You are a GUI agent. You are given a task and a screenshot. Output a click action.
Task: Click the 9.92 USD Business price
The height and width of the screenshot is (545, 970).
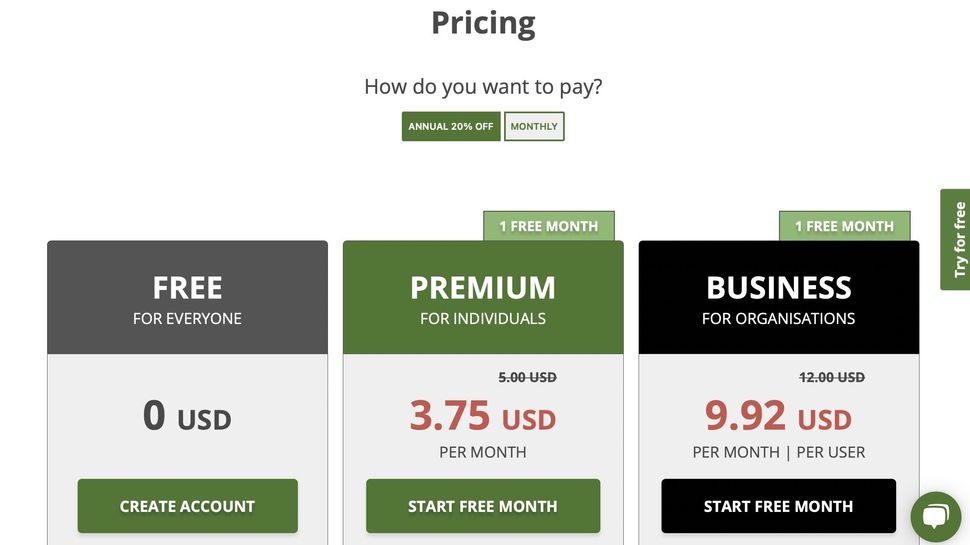779,416
